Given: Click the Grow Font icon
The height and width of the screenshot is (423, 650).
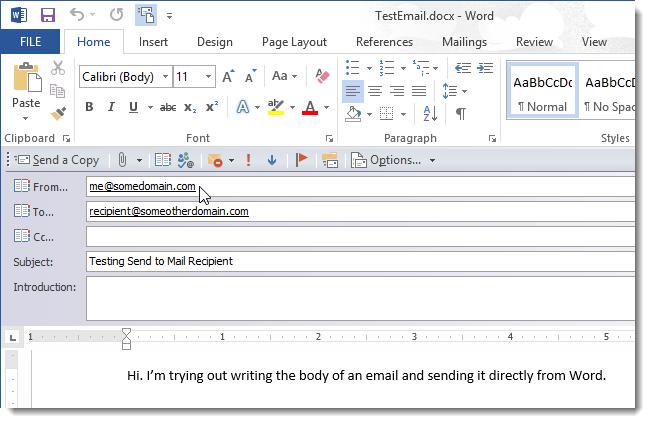Looking at the screenshot, I should [228, 77].
